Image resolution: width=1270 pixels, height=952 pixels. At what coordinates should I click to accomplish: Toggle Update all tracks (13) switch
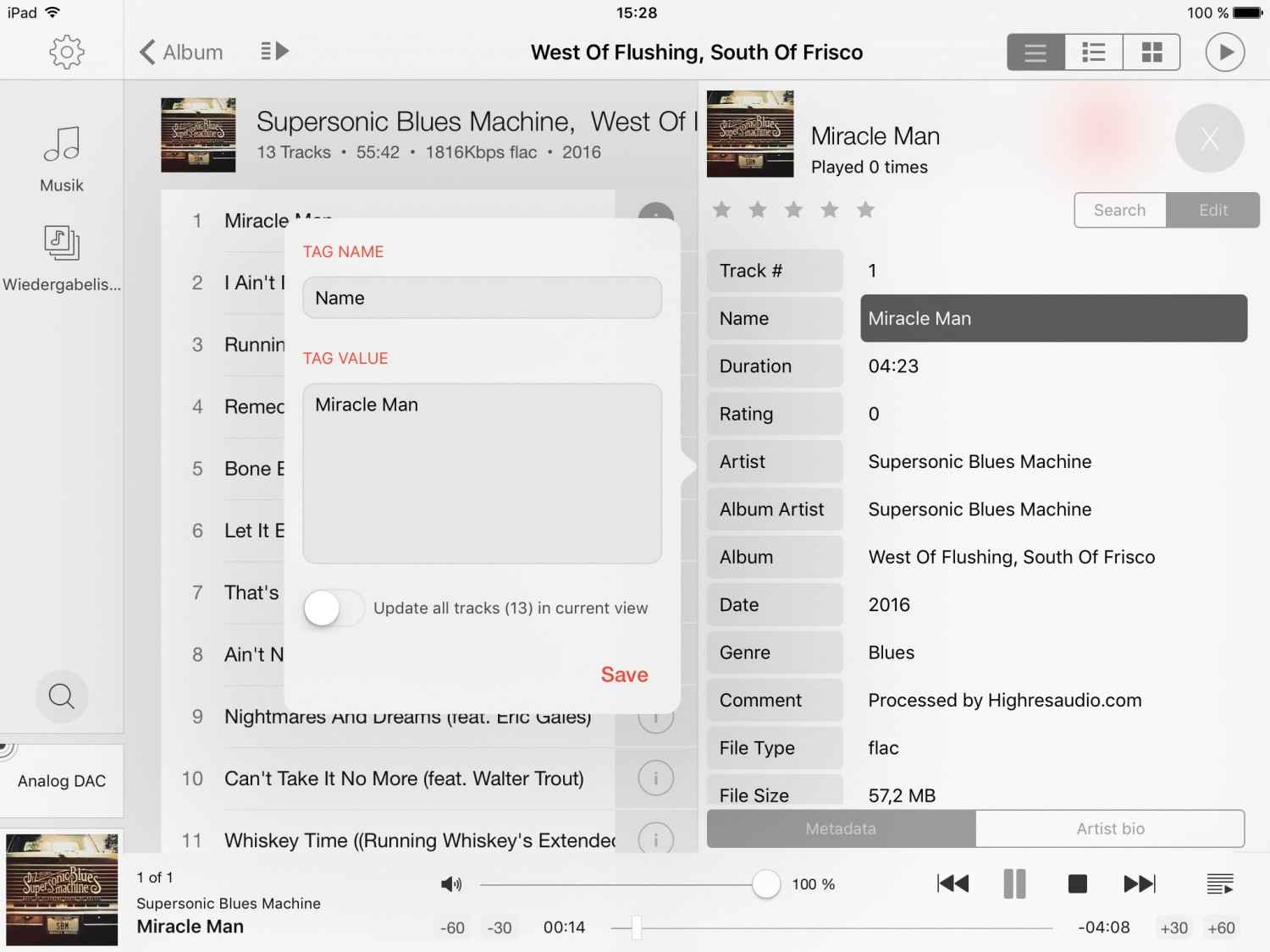334,608
